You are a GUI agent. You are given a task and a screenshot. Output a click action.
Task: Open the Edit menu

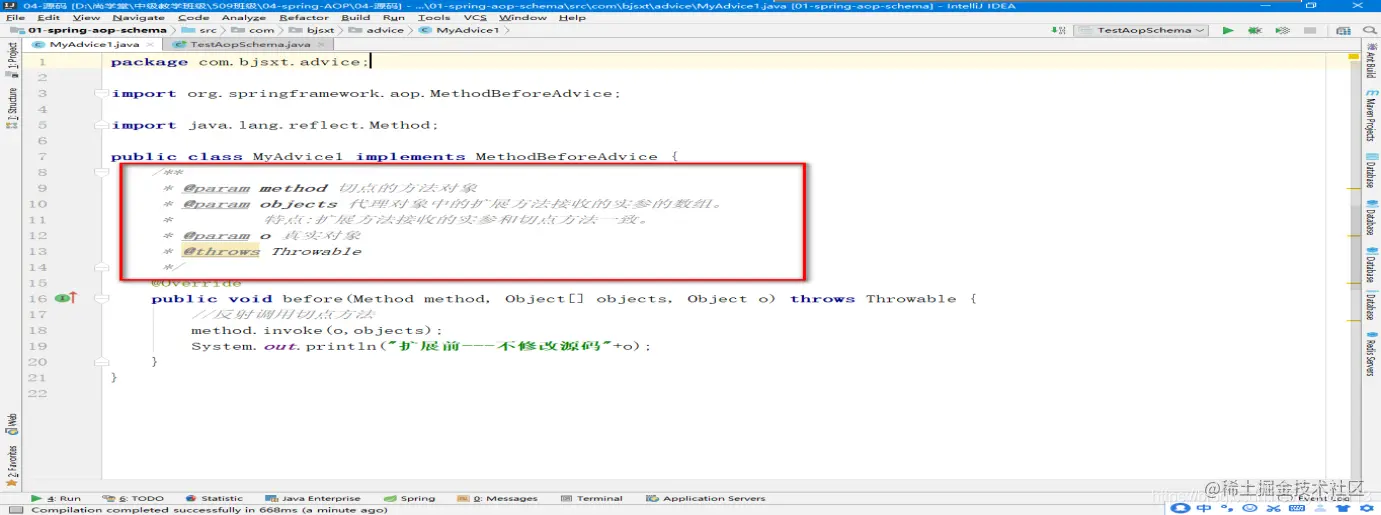click(48, 17)
